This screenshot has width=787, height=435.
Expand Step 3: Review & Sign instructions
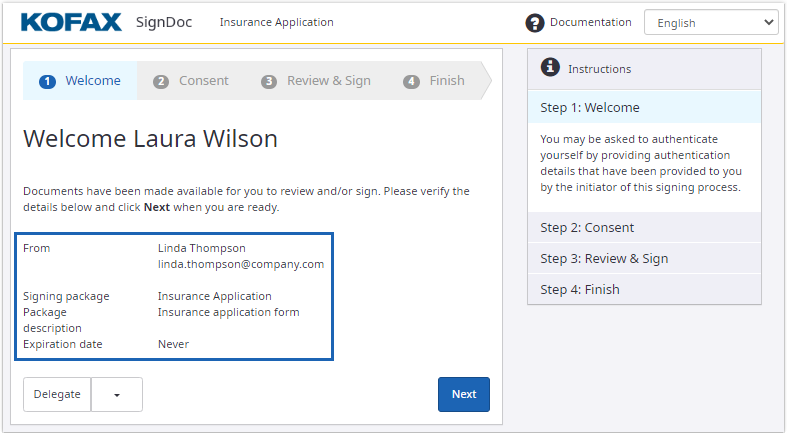point(644,259)
